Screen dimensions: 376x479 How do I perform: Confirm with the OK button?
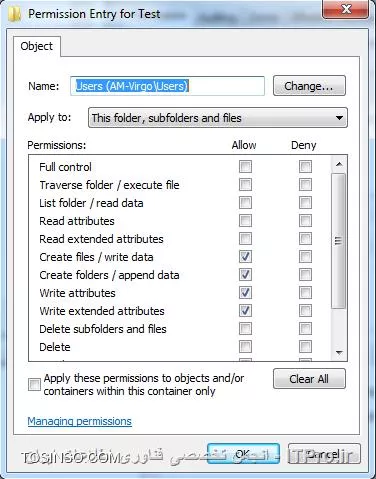pyautogui.click(x=243, y=453)
